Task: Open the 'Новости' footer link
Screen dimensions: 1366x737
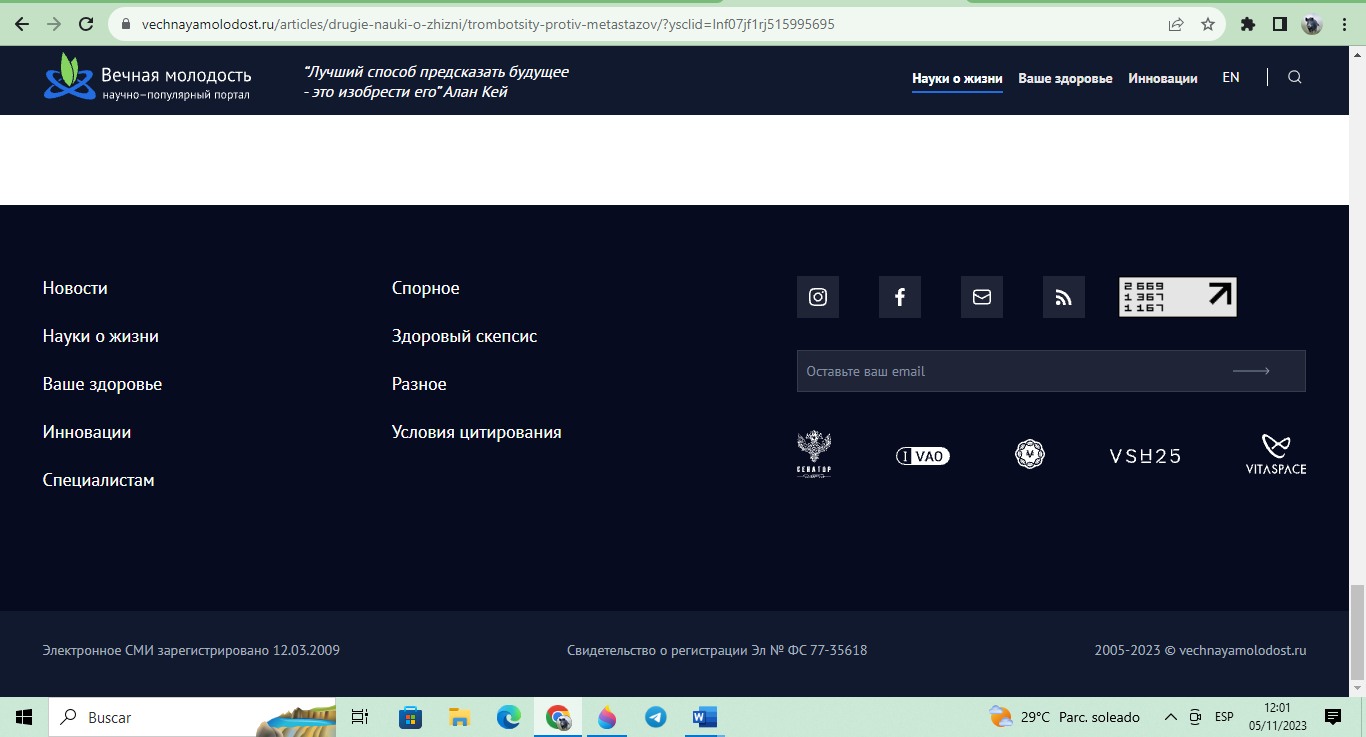Action: (75, 288)
